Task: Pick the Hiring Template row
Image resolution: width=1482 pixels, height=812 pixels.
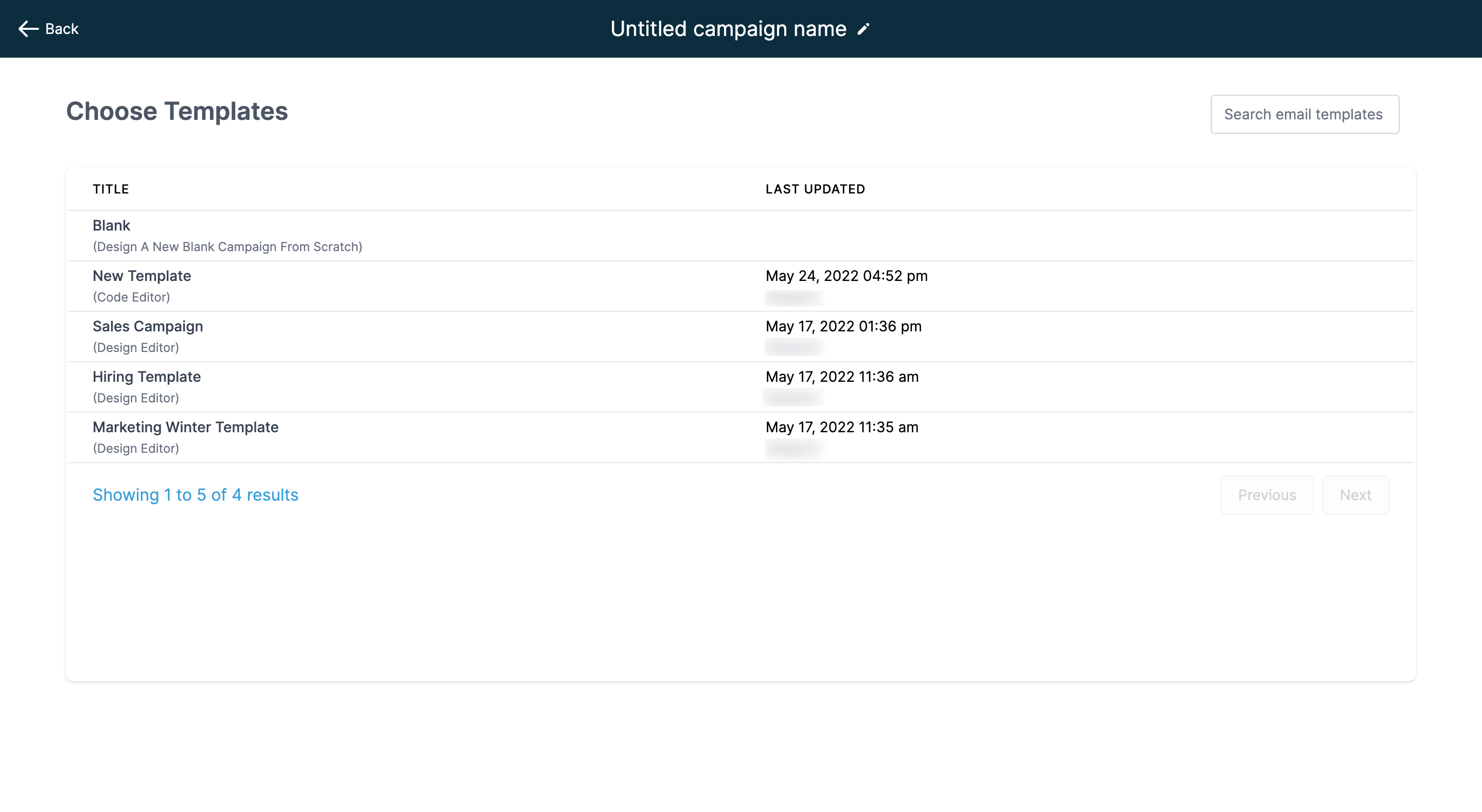Action: (x=147, y=377)
